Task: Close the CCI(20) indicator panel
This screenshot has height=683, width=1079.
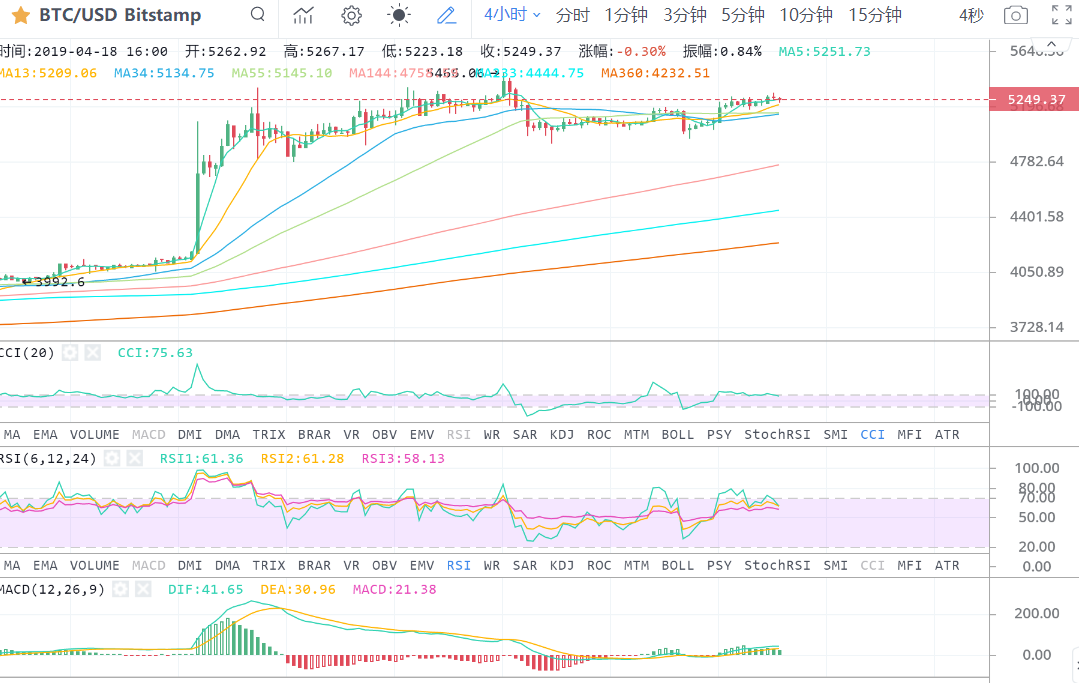Action: click(92, 353)
